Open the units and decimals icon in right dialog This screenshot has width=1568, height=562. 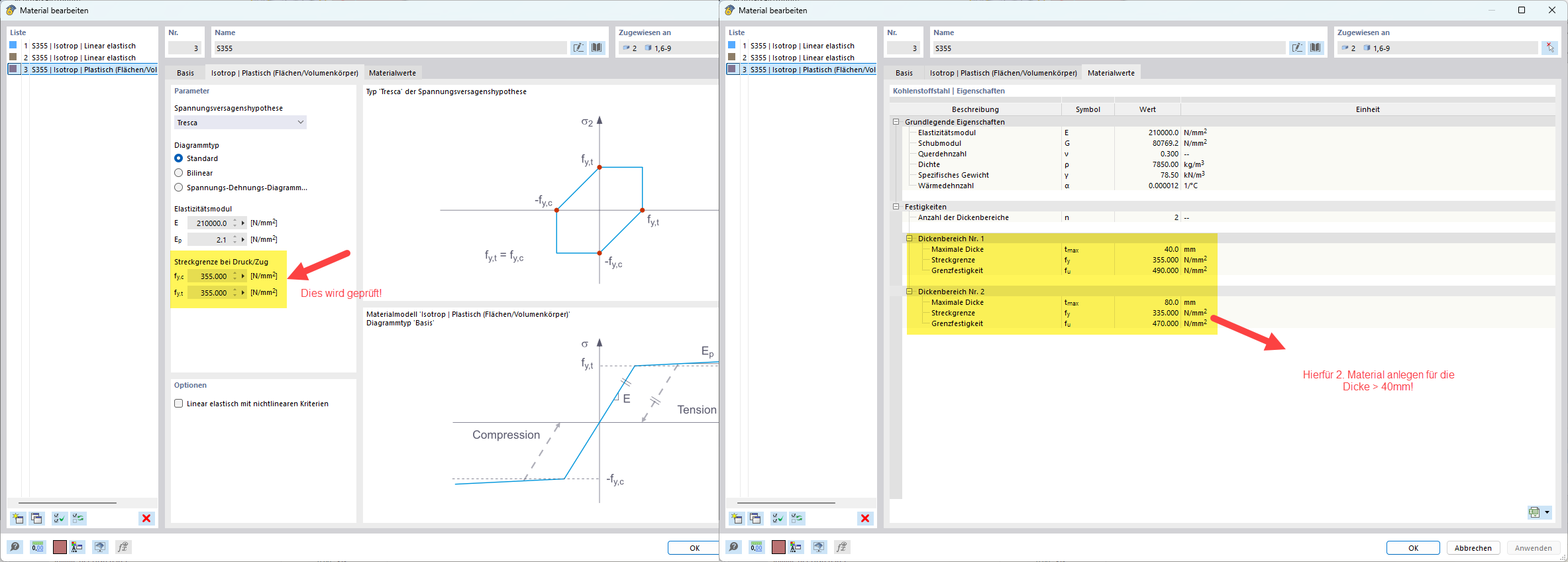[x=756, y=547]
